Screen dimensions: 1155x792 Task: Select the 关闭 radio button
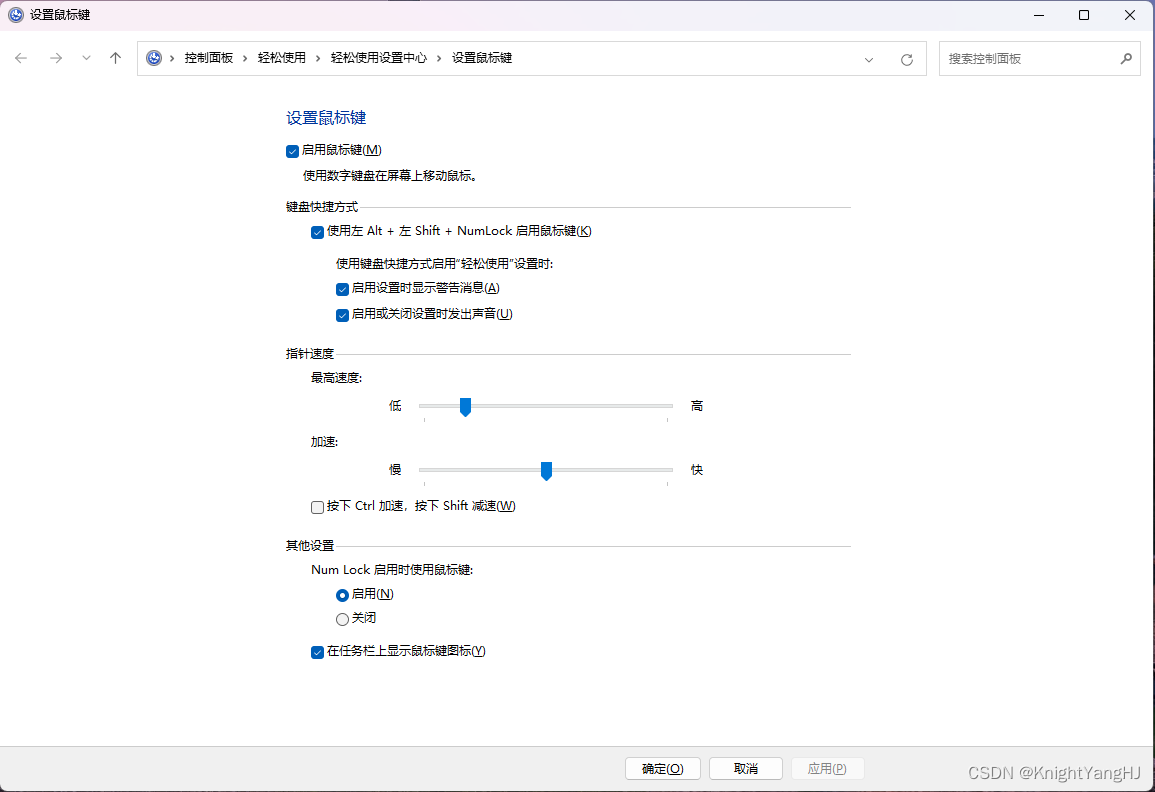click(x=342, y=619)
